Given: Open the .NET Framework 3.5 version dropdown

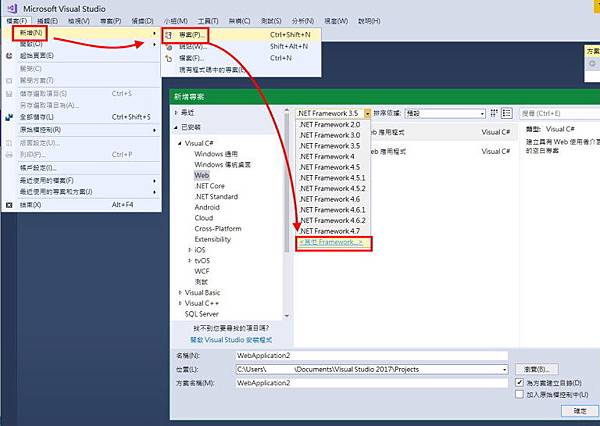Looking at the screenshot, I should click(367, 113).
